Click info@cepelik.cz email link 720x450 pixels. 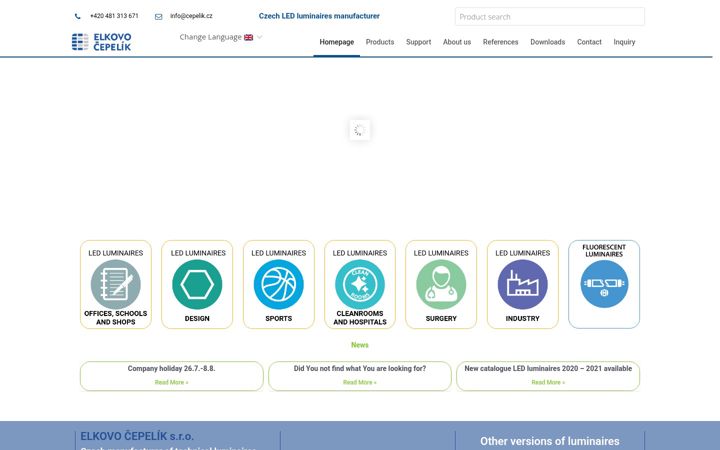coord(191,16)
